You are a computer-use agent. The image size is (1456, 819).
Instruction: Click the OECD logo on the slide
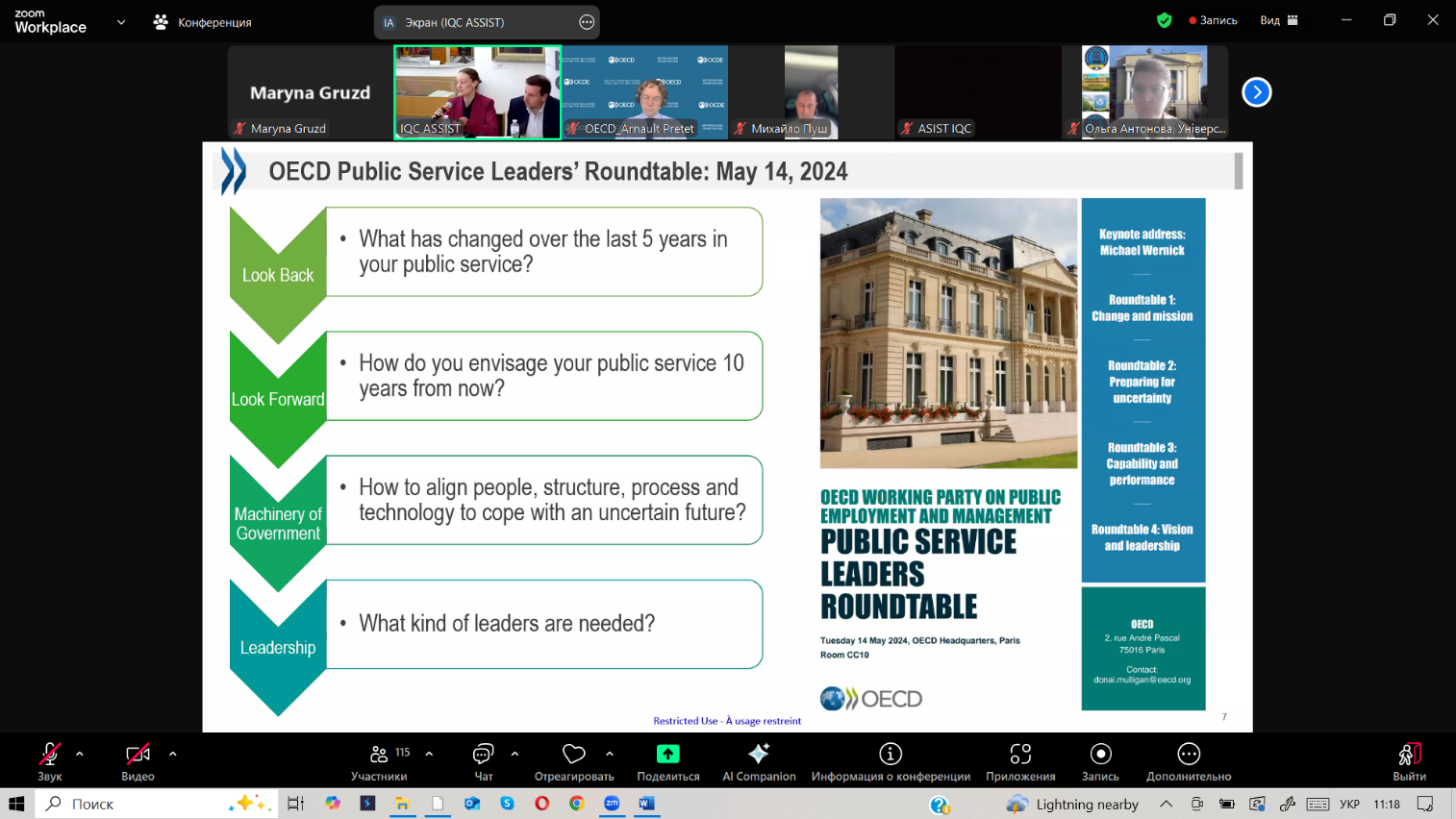(871, 699)
